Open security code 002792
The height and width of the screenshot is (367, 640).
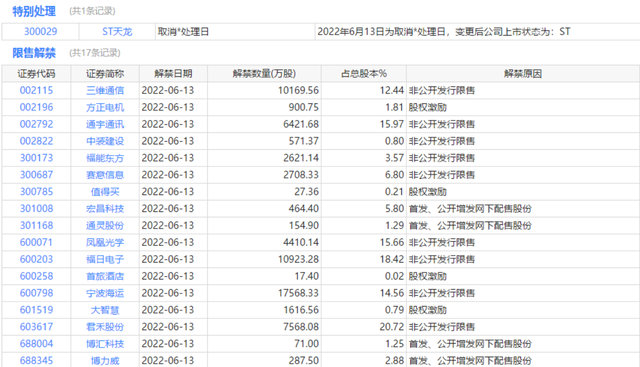(x=36, y=124)
